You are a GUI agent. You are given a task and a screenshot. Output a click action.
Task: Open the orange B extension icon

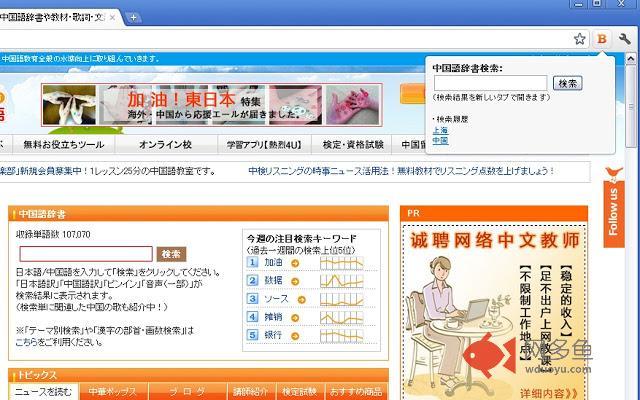602,39
